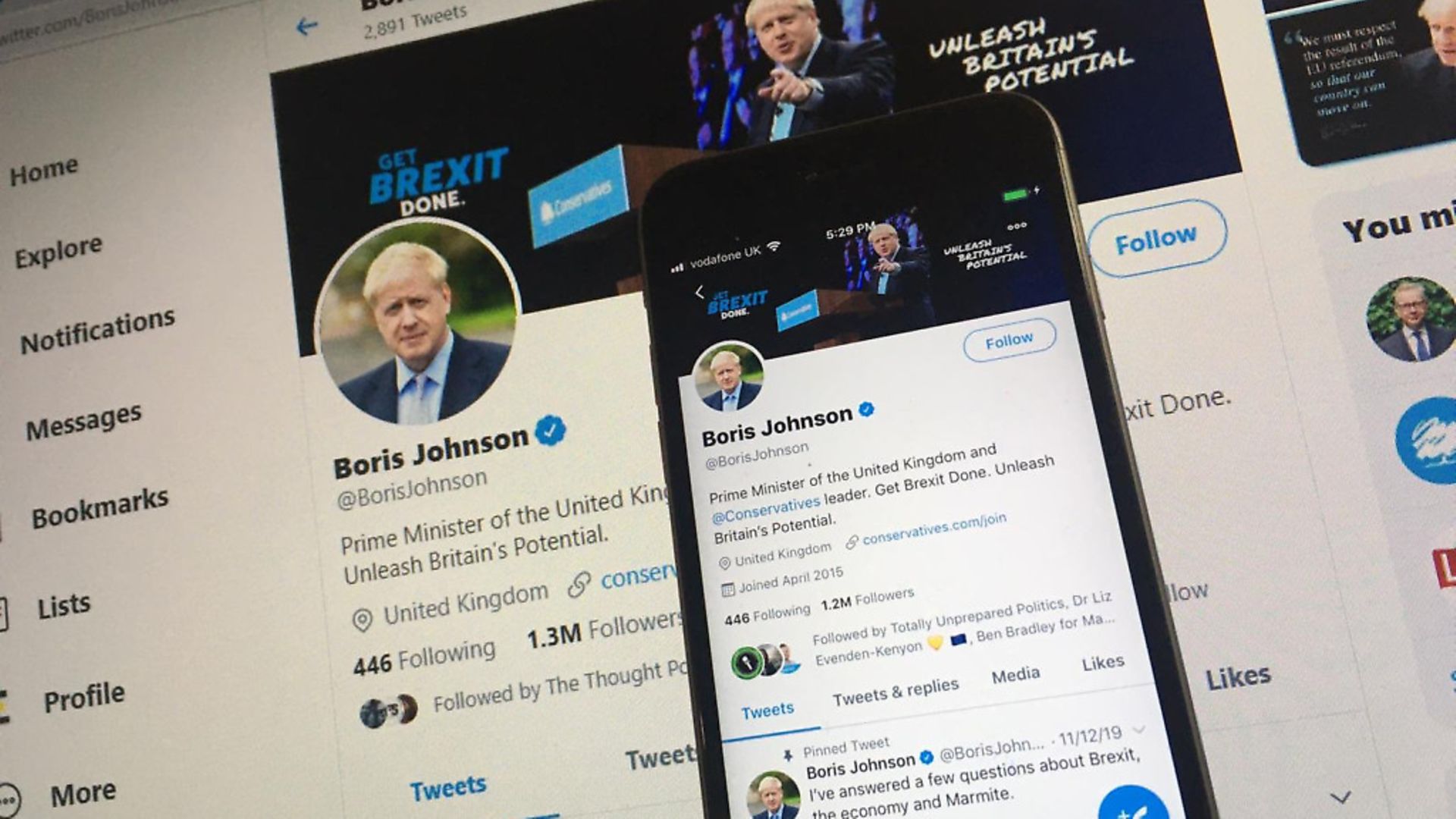
Task: Open Notifications in the sidebar
Action: [x=97, y=331]
